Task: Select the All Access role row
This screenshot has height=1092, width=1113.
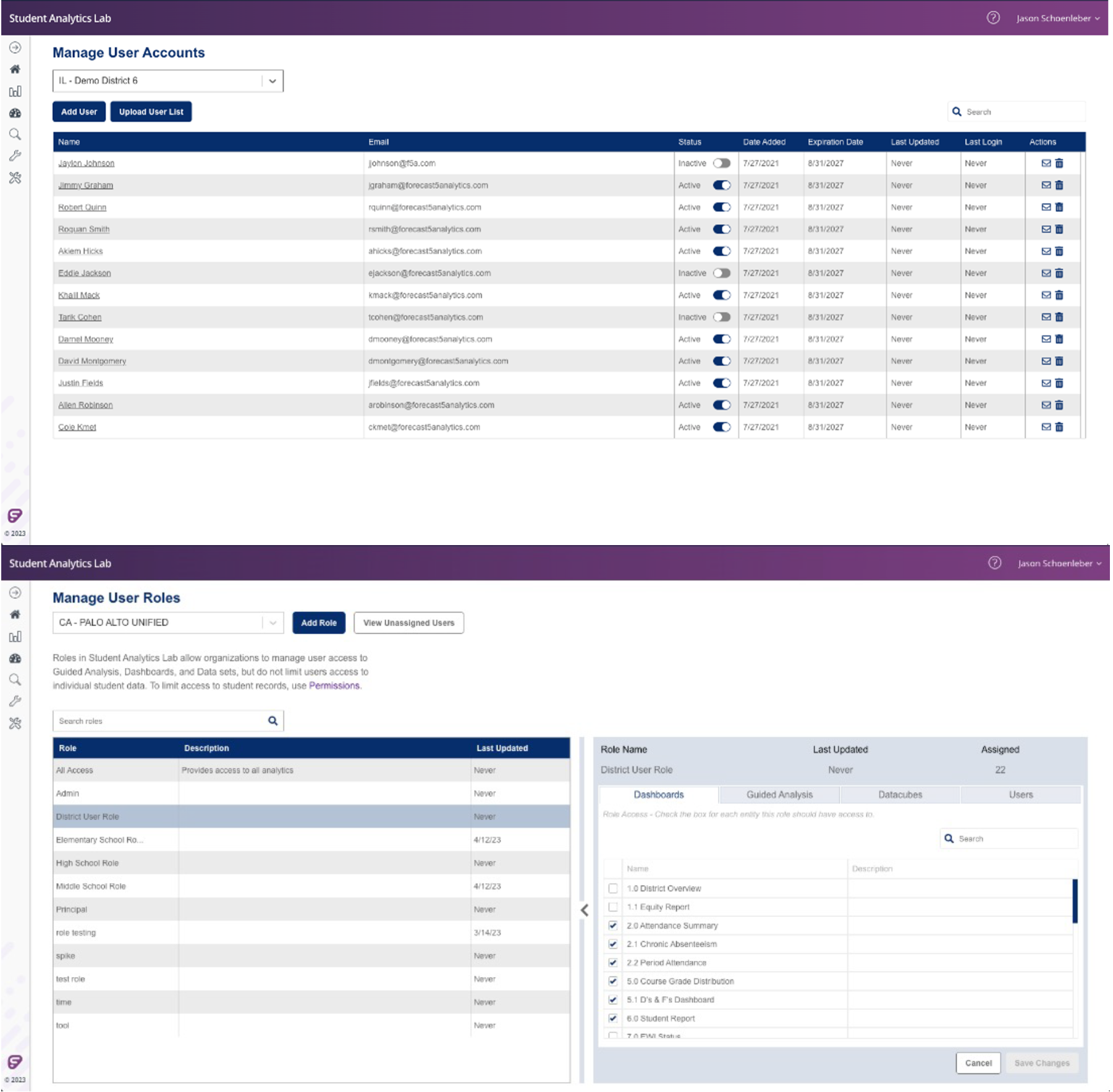Action: 311,770
